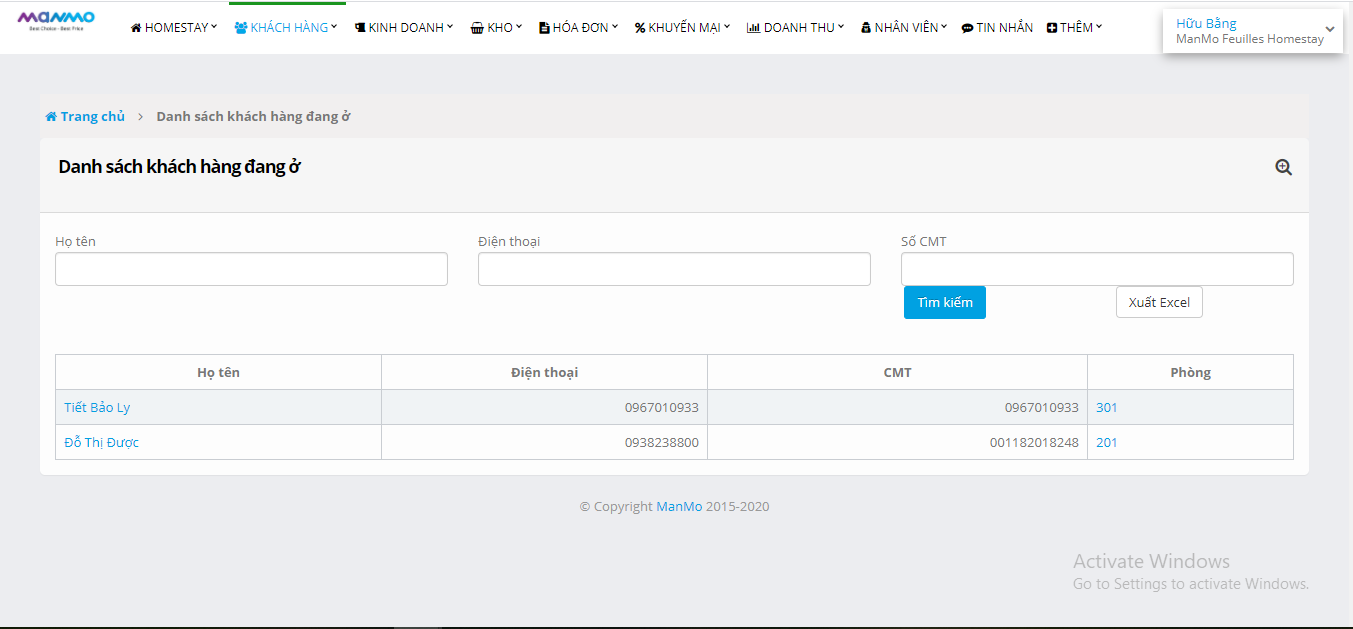Open the KHÁCH HÀNG menu
Screen dimensions: 1353x629
tap(285, 28)
